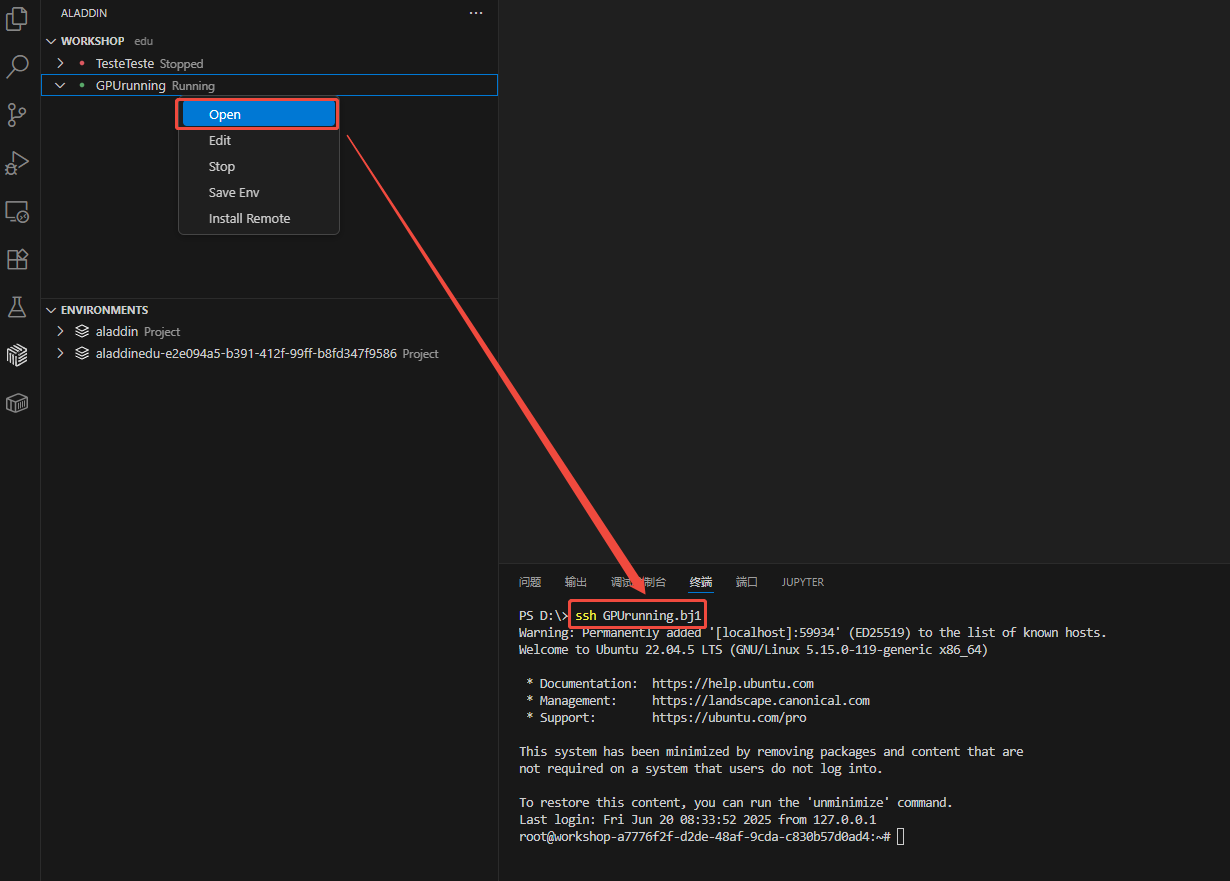
Task: Open the help.ubuntu.com link in terminal
Action: (732, 684)
